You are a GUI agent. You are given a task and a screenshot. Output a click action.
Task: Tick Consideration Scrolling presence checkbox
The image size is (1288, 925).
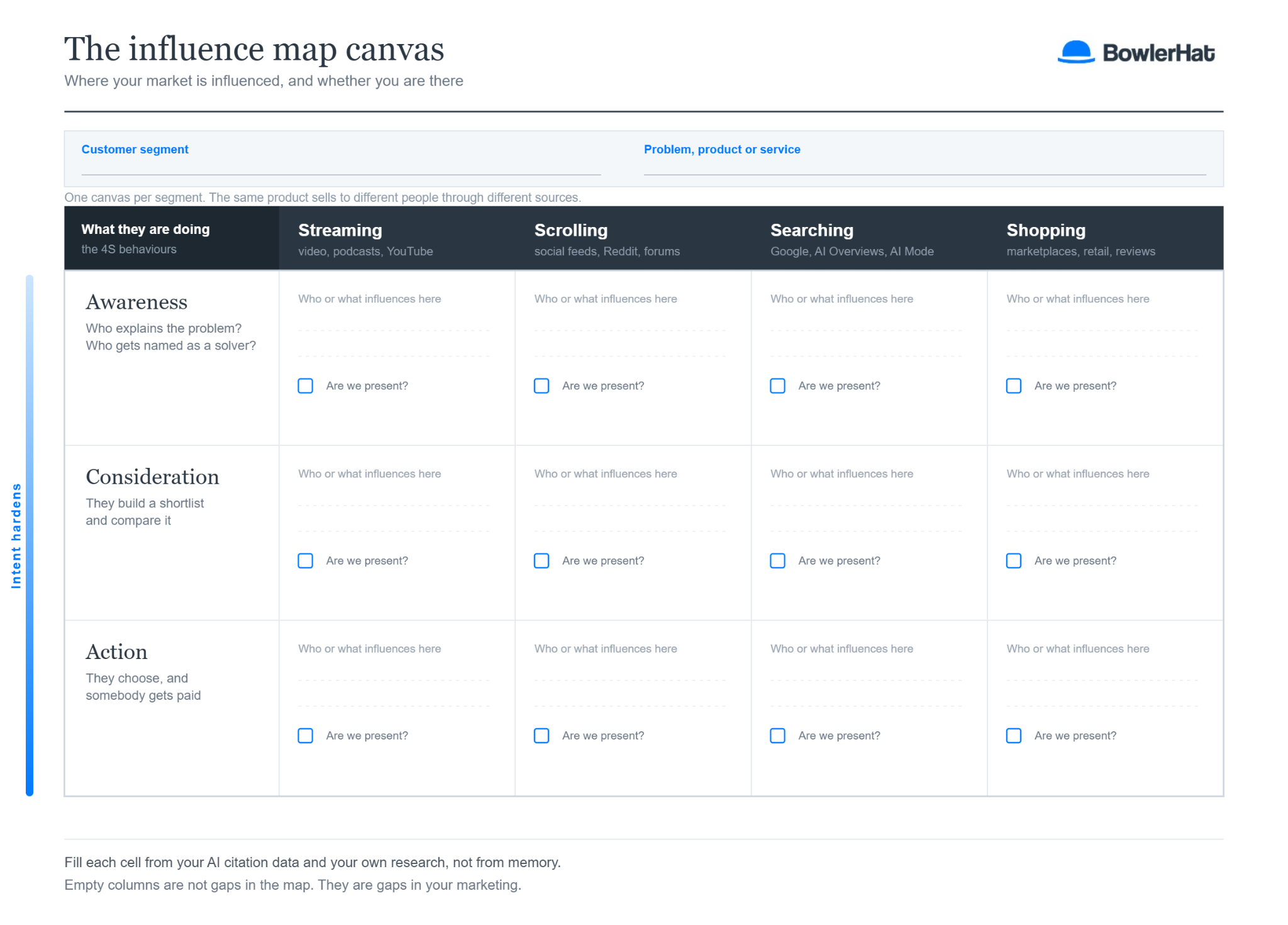[x=541, y=560]
